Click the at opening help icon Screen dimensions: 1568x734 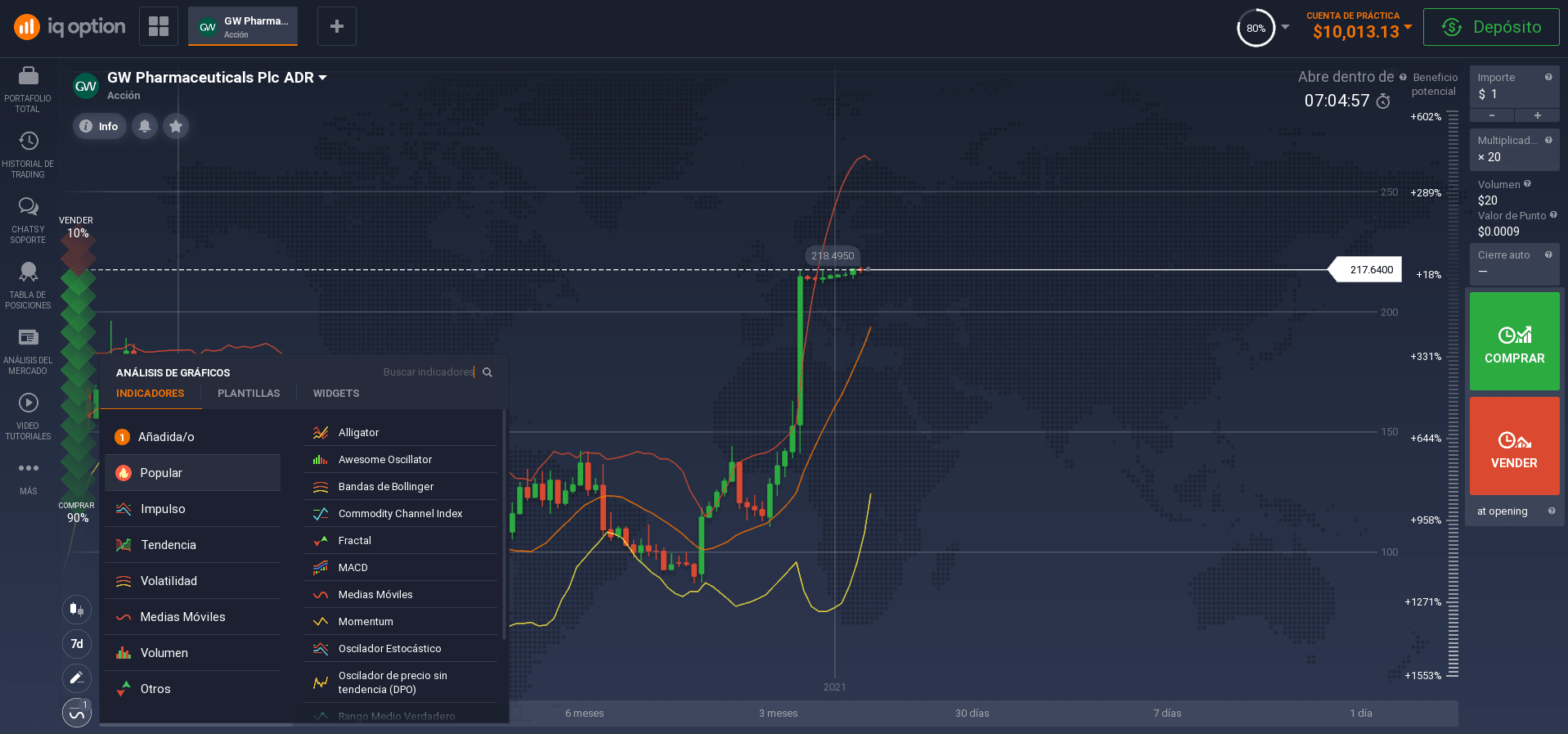(x=1552, y=511)
